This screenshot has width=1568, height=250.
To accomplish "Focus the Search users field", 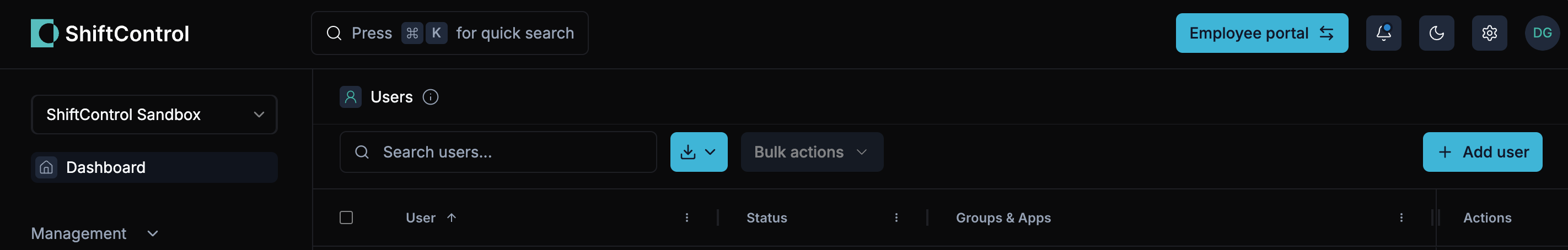I will tap(498, 152).
